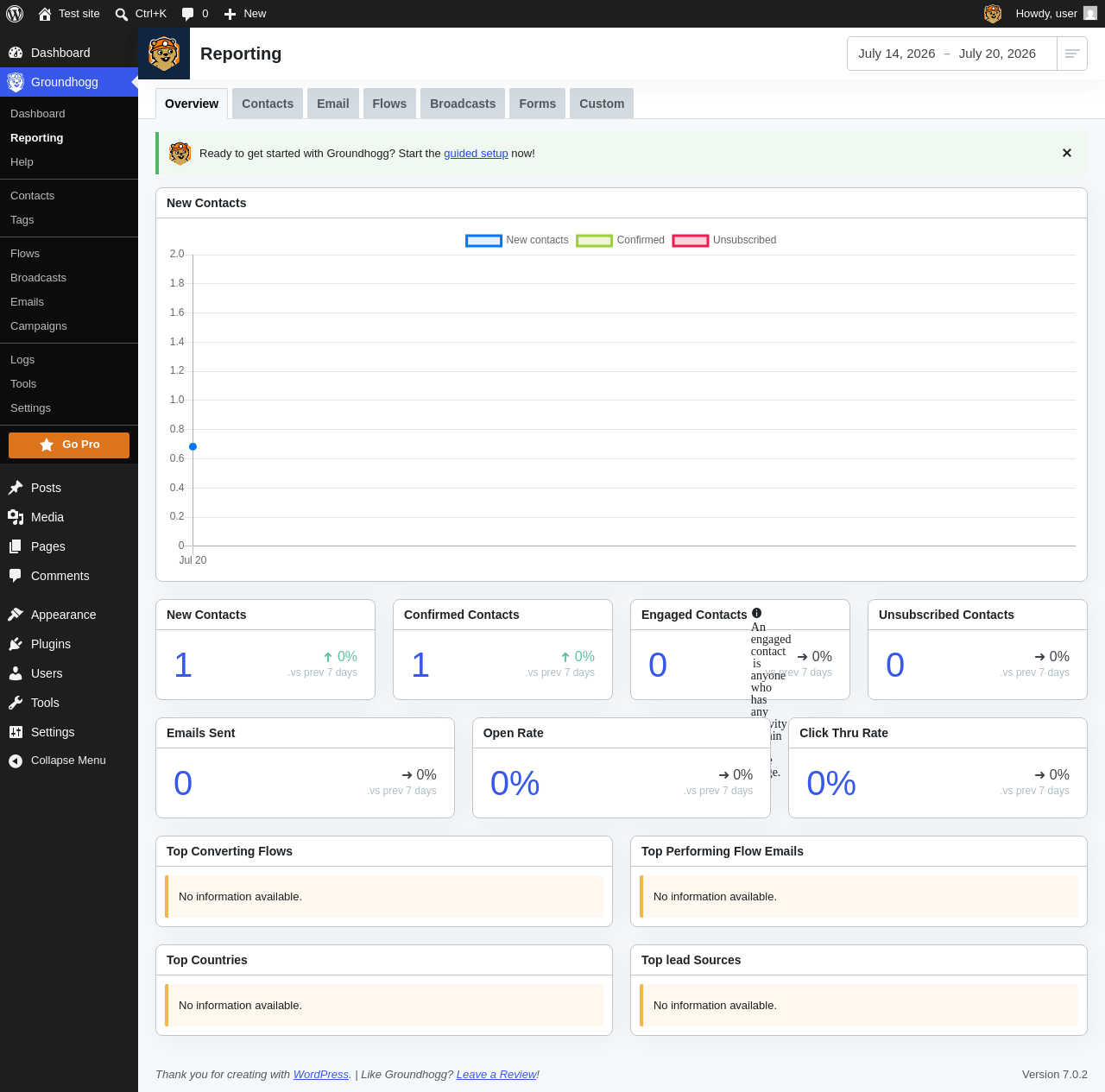Open Plugins plug icon
The image size is (1105, 1092).
point(16,644)
